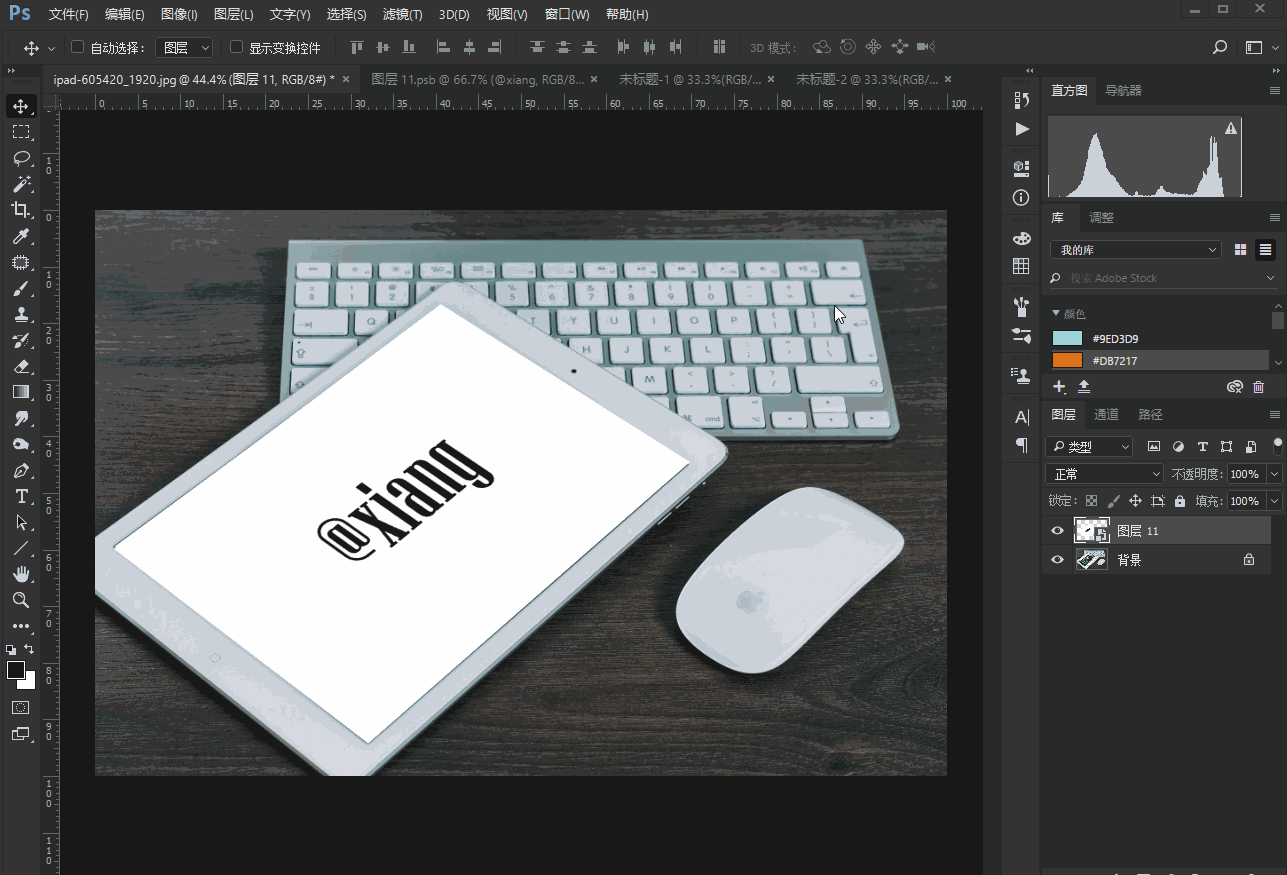
Task: Select the Crop tool
Action: click(x=21, y=210)
